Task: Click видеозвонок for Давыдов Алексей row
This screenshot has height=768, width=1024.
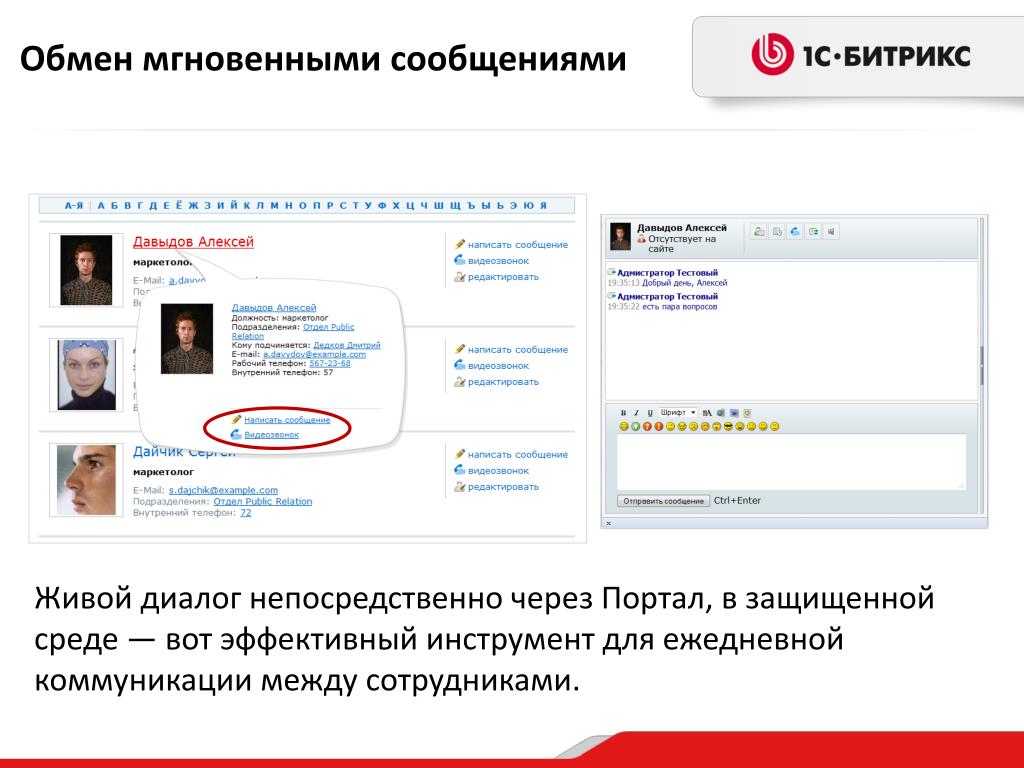Action: click(x=498, y=261)
